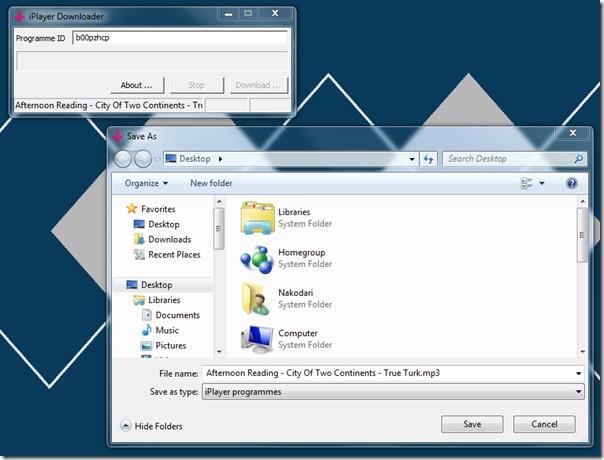The height and width of the screenshot is (460, 604).
Task: Click the Favorites star in navigation pane
Action: [x=131, y=209]
